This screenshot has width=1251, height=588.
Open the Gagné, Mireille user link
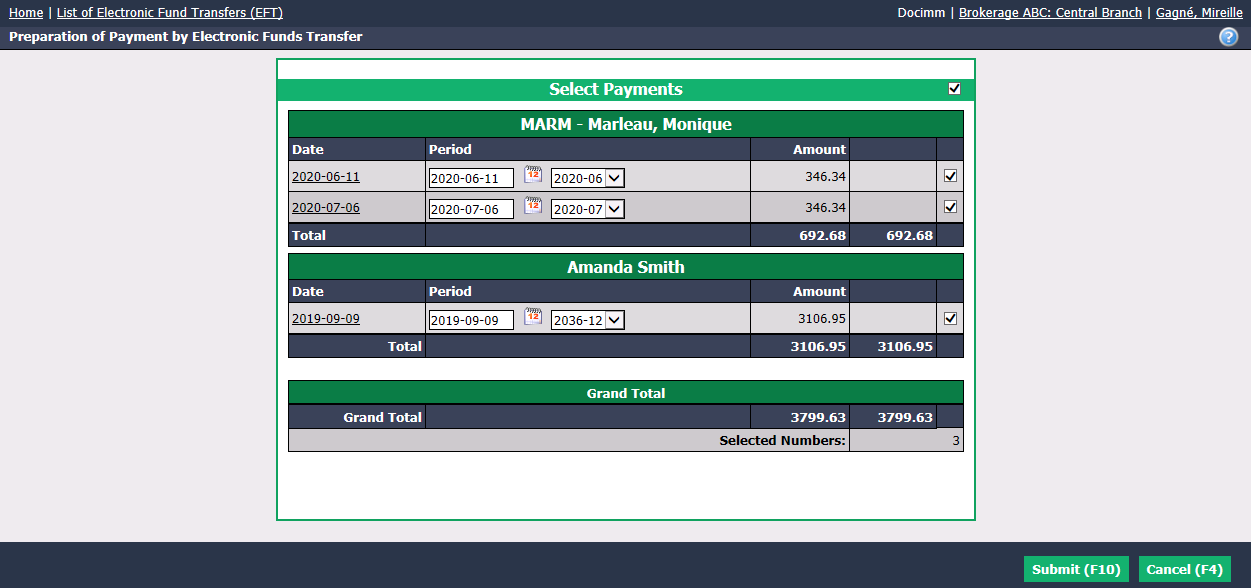(x=1199, y=13)
